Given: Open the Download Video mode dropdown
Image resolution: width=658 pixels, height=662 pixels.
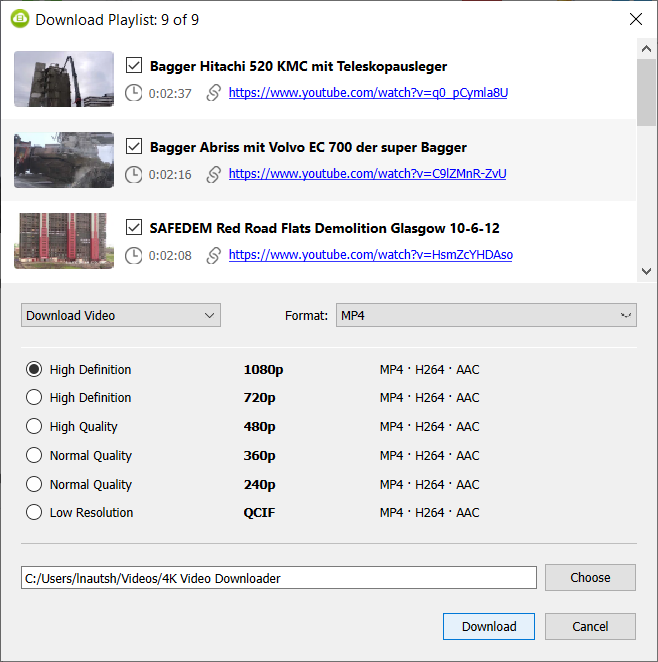Looking at the screenshot, I should 121,315.
